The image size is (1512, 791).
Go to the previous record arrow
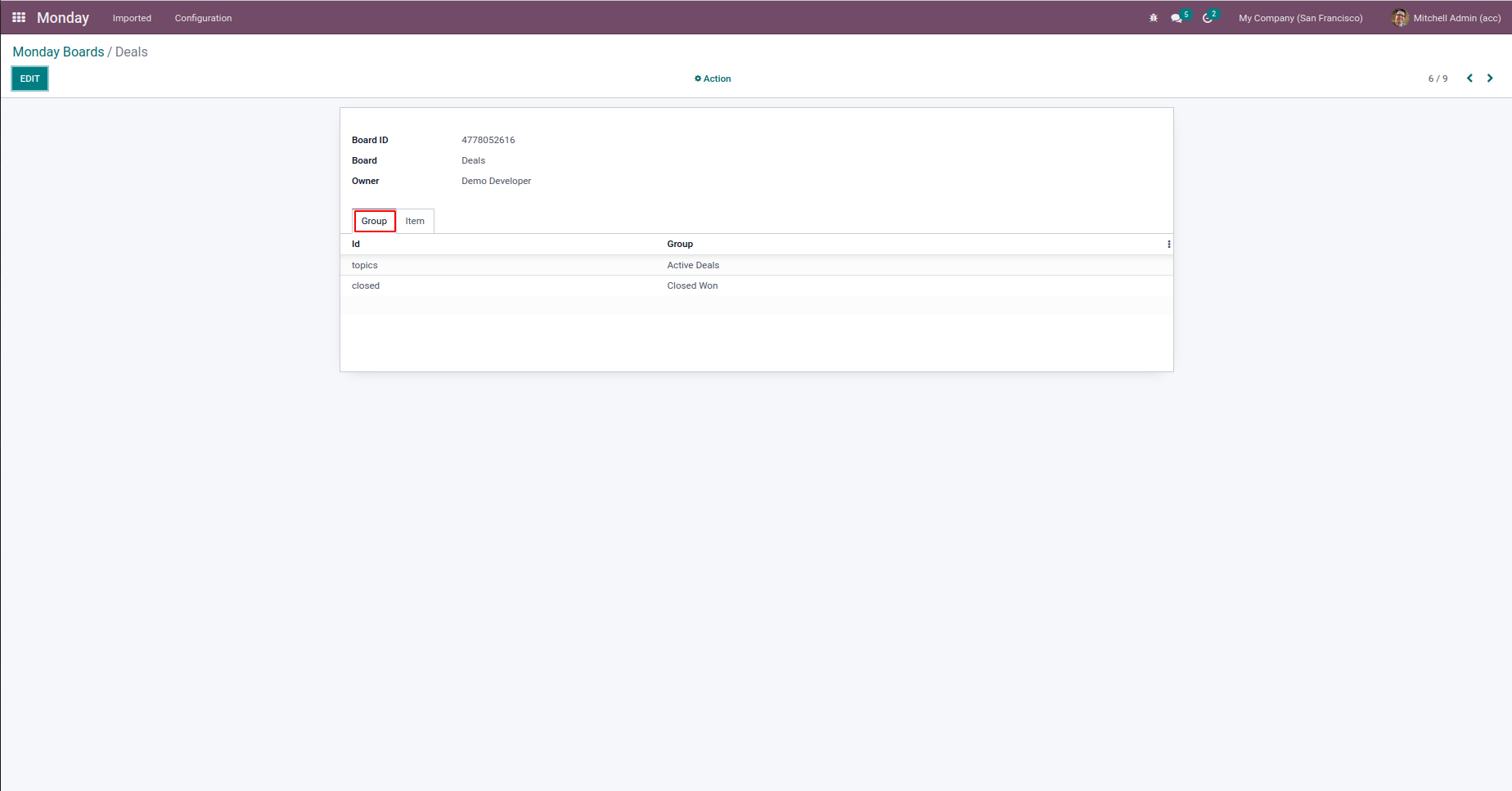pos(1469,79)
